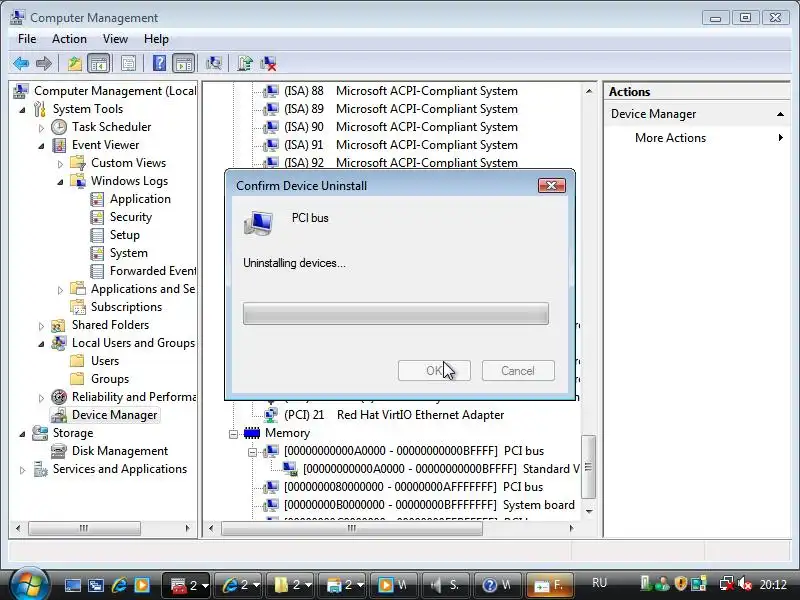Collapse the Windows Logs node
Screen dimensions: 800x600
60,182
